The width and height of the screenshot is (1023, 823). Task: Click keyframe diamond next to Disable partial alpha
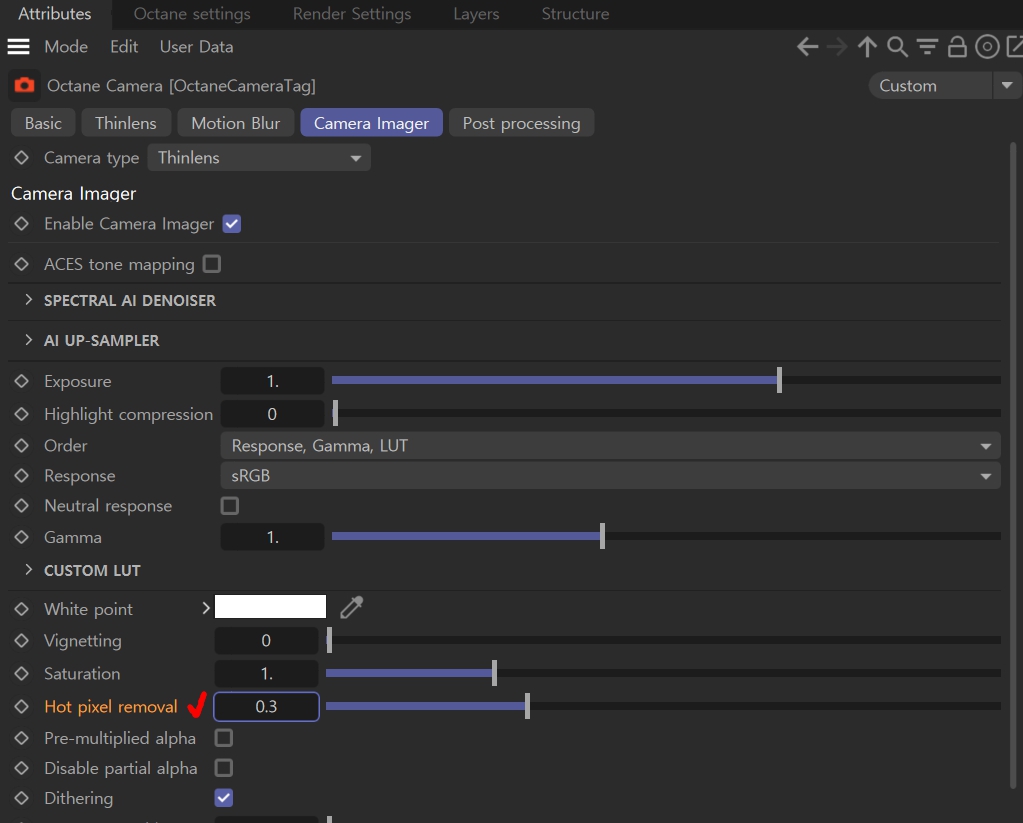point(22,768)
